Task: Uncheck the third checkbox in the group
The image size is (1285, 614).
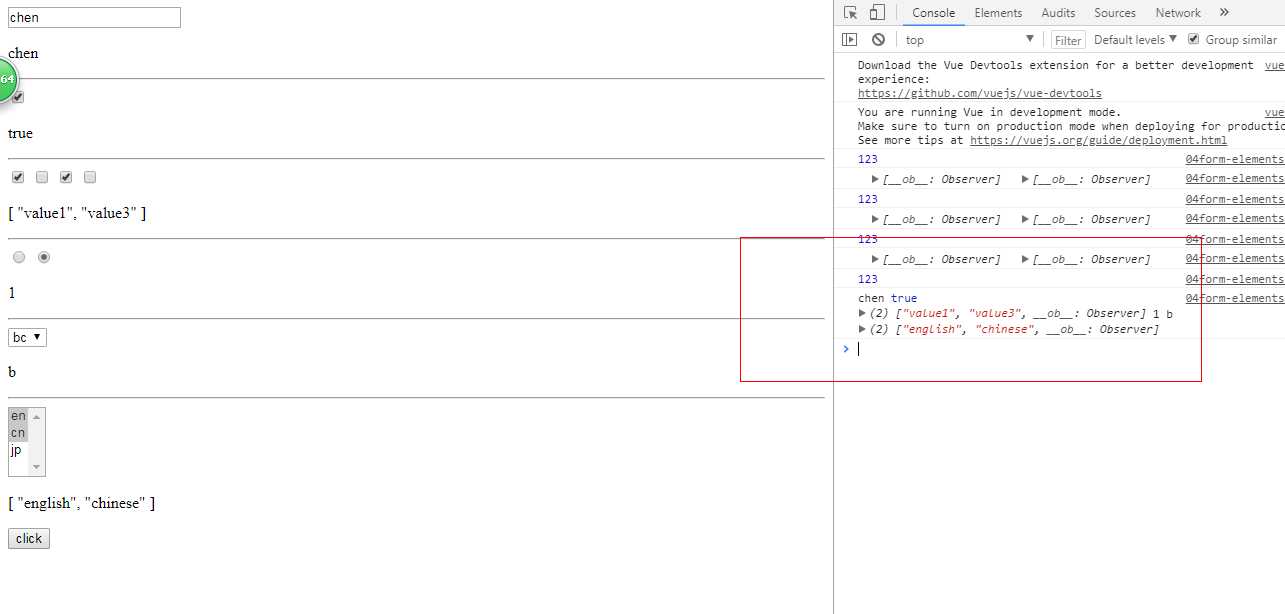Action: tap(66, 177)
